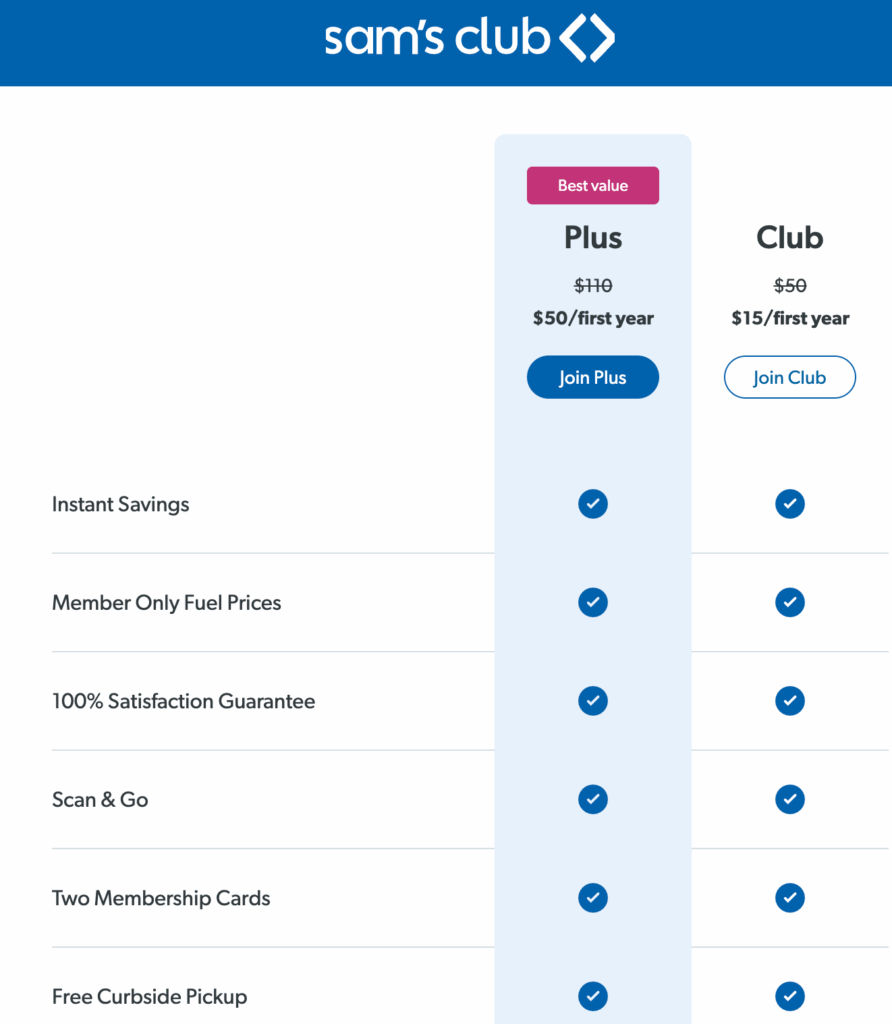Click Plus checkmark for Two Membership Cards
Image resolution: width=892 pixels, height=1024 pixels.
click(593, 898)
